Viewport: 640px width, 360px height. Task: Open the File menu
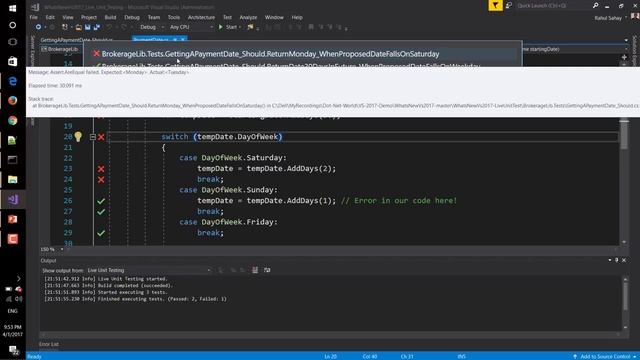[x=33, y=18]
